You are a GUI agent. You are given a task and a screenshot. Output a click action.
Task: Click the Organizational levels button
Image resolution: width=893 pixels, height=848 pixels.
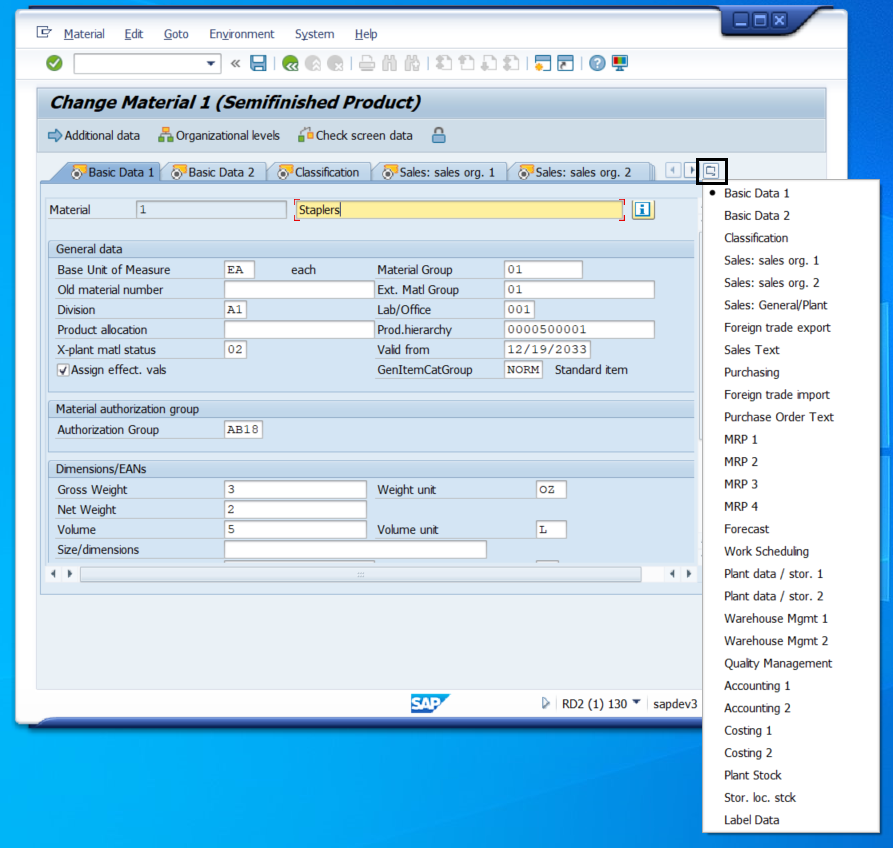coord(219,136)
